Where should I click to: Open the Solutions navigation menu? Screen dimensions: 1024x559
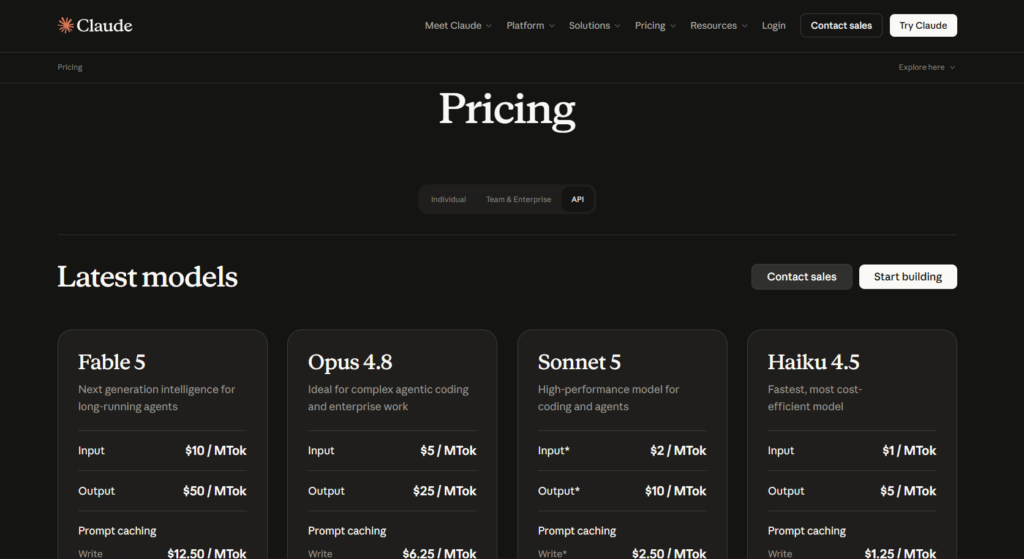[x=594, y=25]
